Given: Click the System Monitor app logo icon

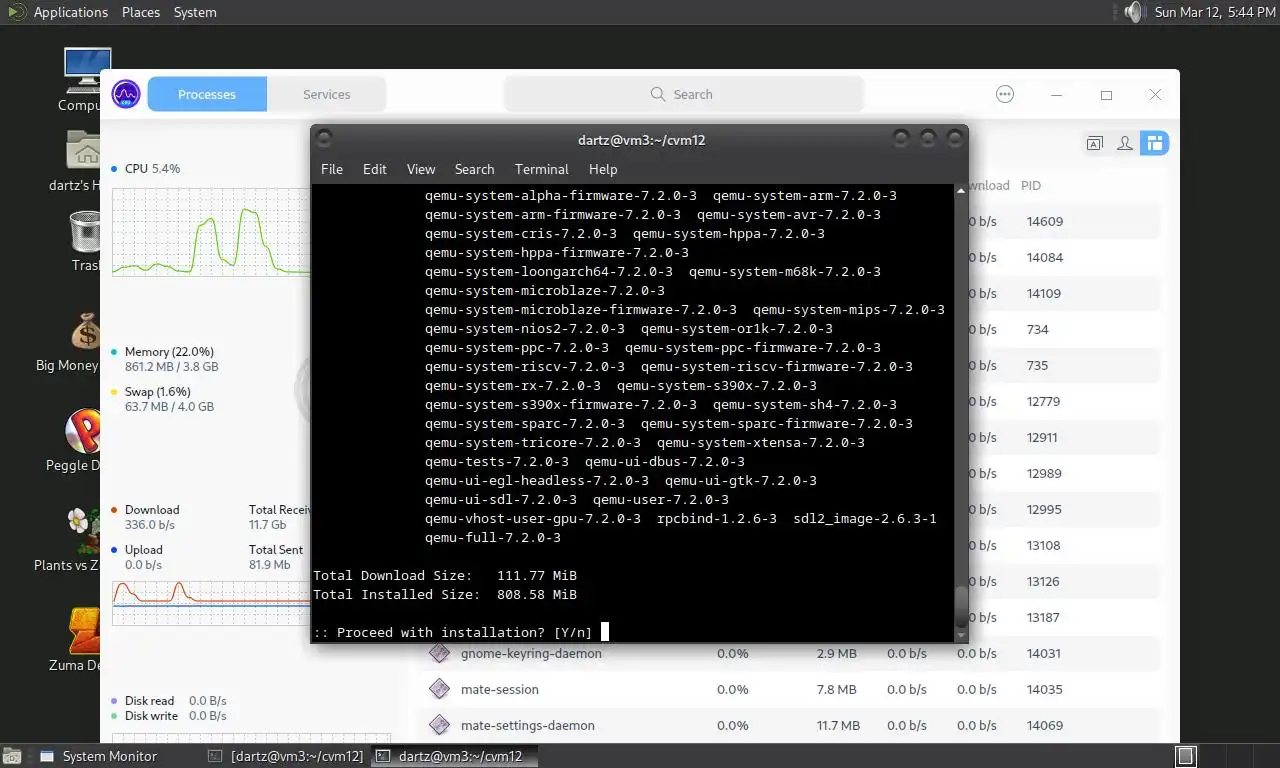Looking at the screenshot, I should tap(126, 94).
